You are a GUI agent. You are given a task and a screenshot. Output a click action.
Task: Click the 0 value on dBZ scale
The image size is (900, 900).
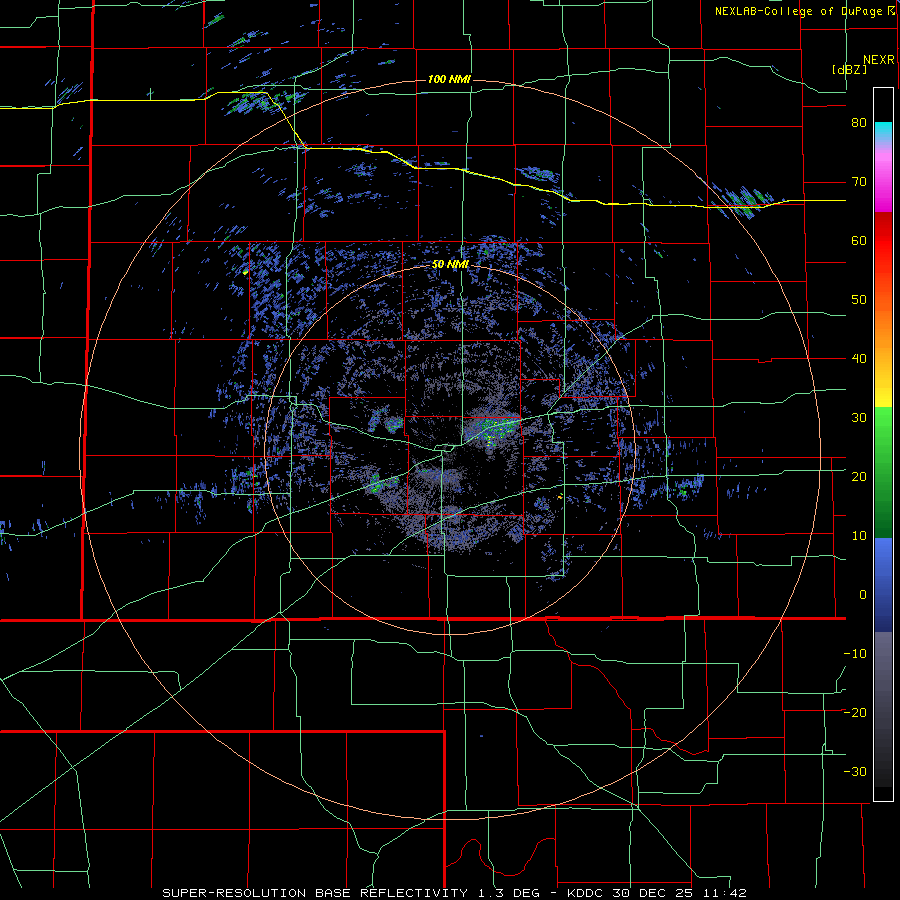(863, 595)
